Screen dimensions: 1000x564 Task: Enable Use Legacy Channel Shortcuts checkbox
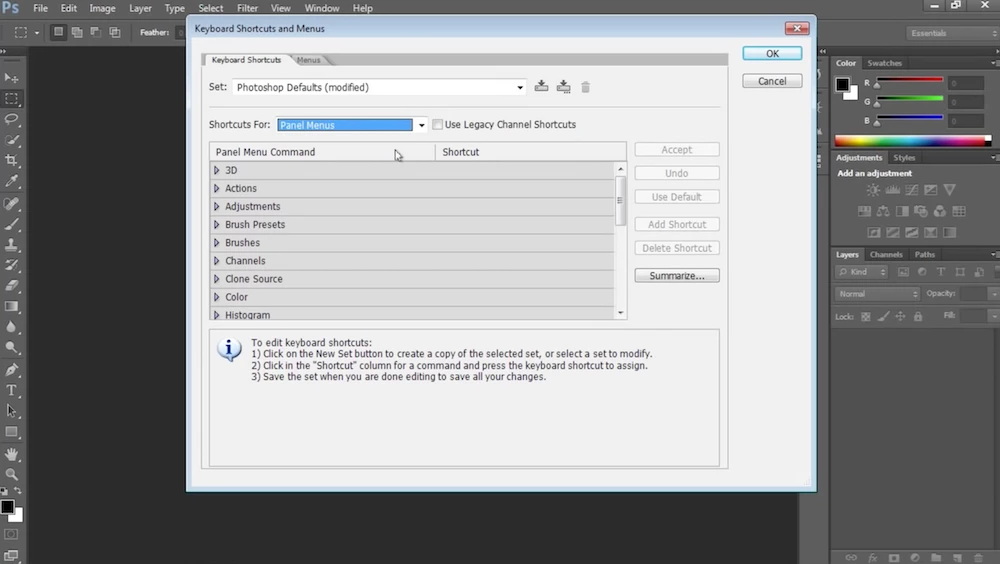(437, 124)
